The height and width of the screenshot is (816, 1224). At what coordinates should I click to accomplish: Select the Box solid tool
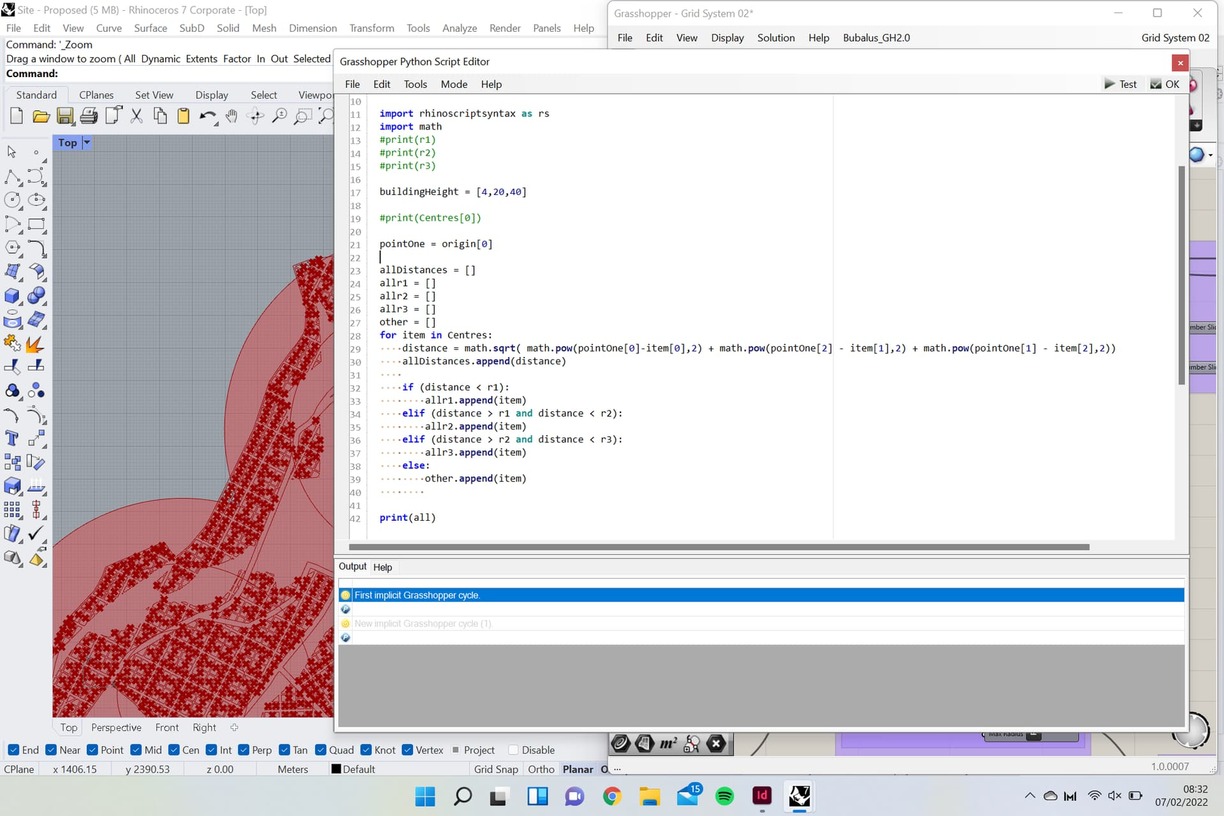click(12, 295)
